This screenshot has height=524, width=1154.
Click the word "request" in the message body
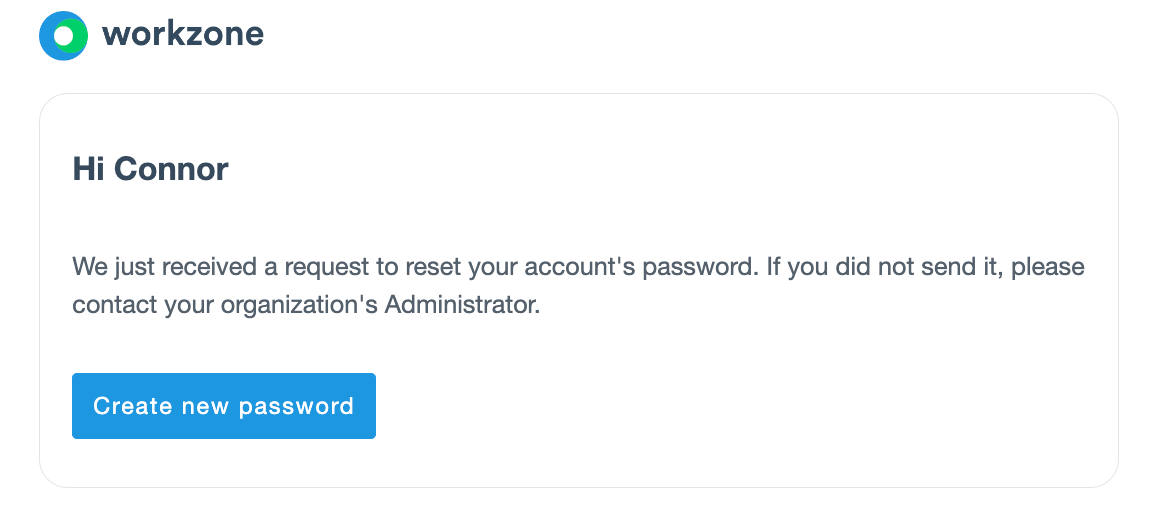(x=328, y=268)
